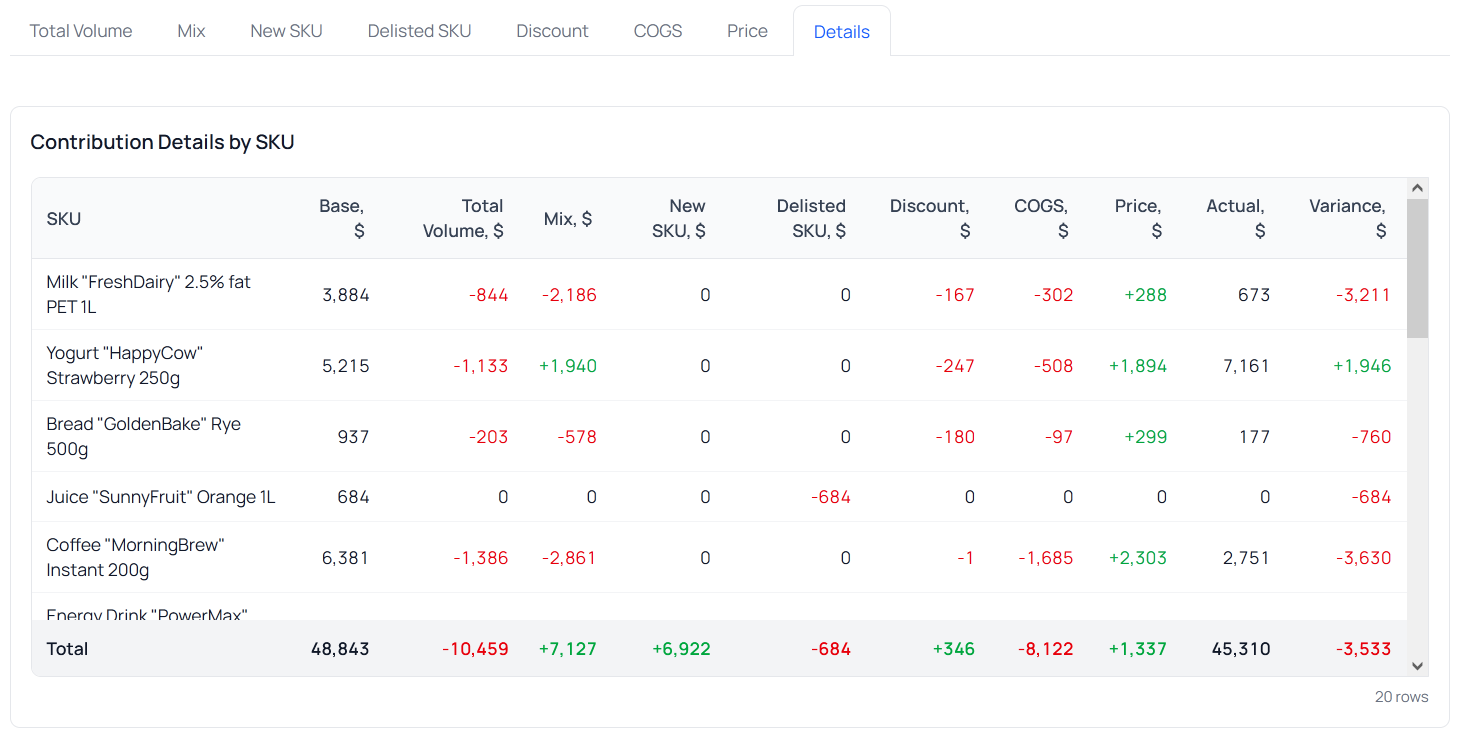
Task: Select the Yogurt "HappyCow" Strawberry row
Action: tap(125, 365)
